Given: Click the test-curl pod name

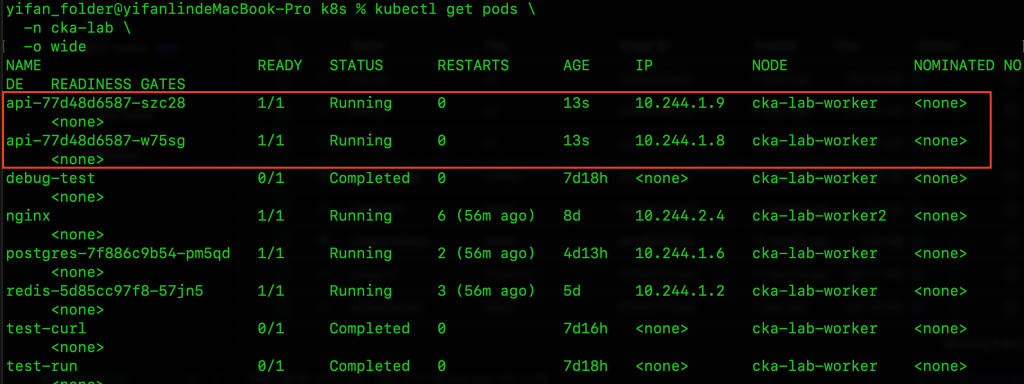Looking at the screenshot, I should coord(46,328).
